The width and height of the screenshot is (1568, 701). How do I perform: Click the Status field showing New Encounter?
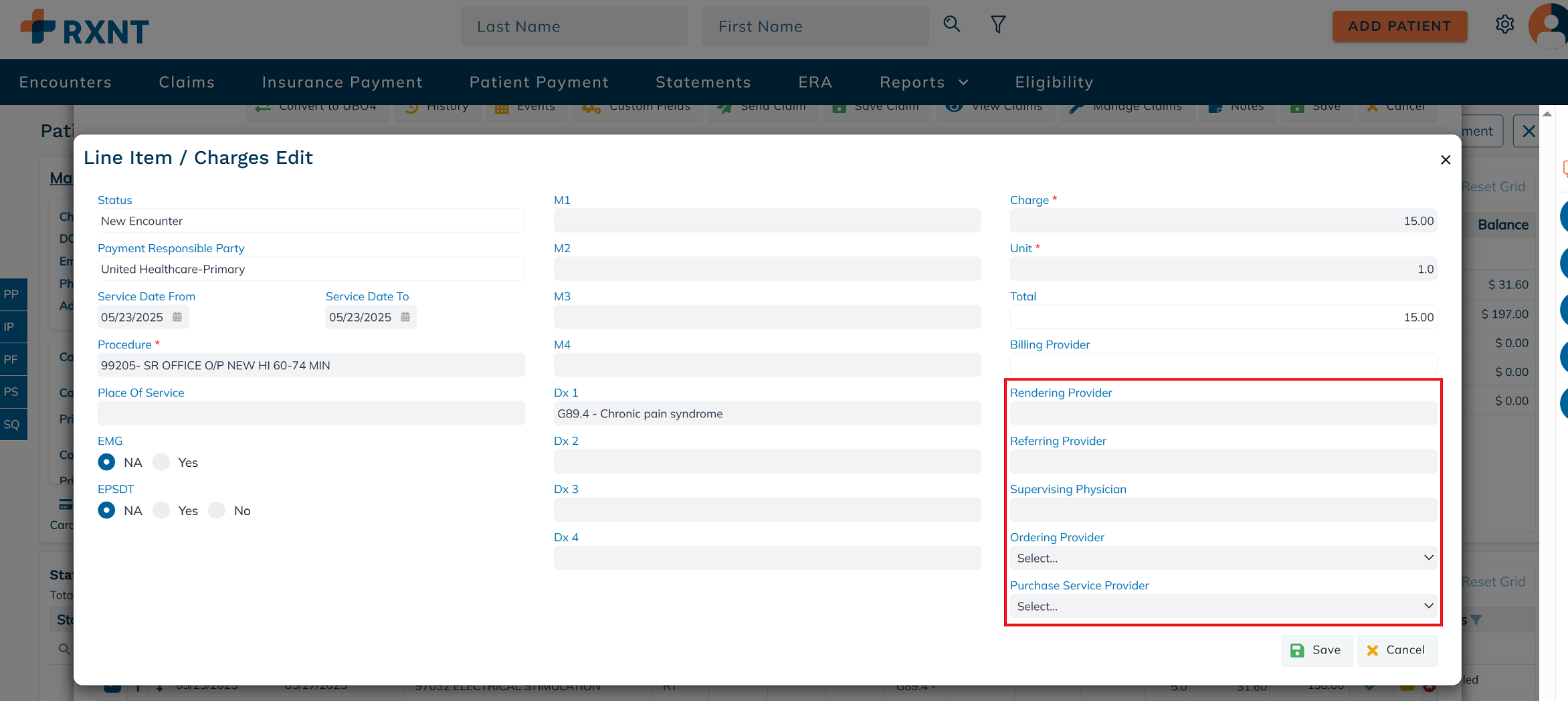pyautogui.click(x=311, y=221)
